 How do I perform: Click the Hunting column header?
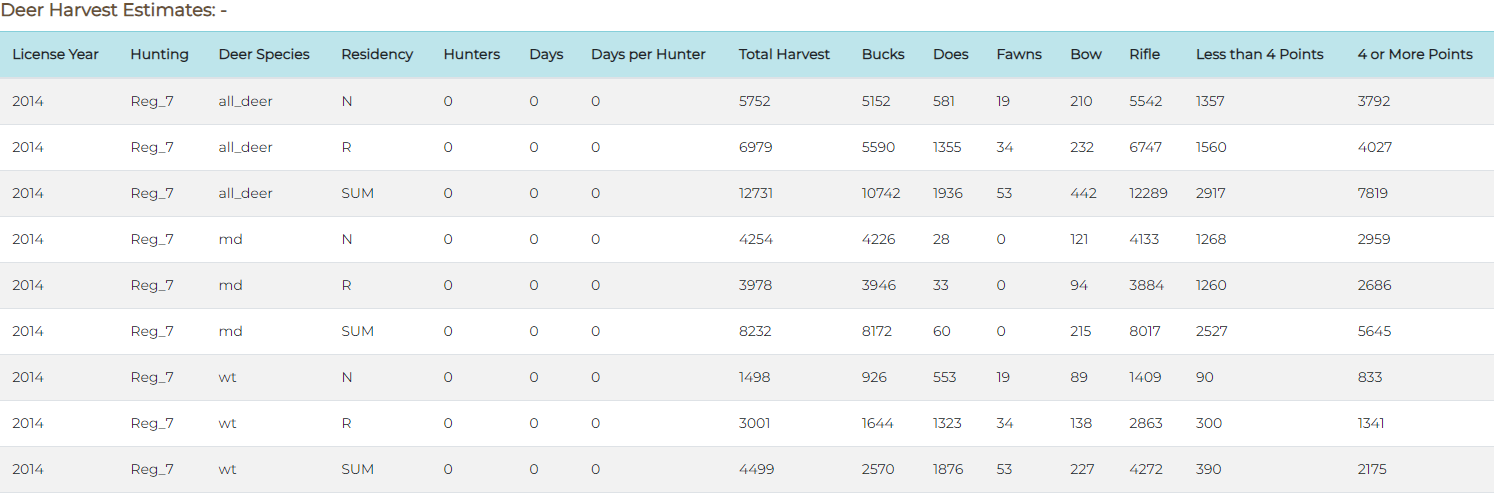click(x=159, y=54)
